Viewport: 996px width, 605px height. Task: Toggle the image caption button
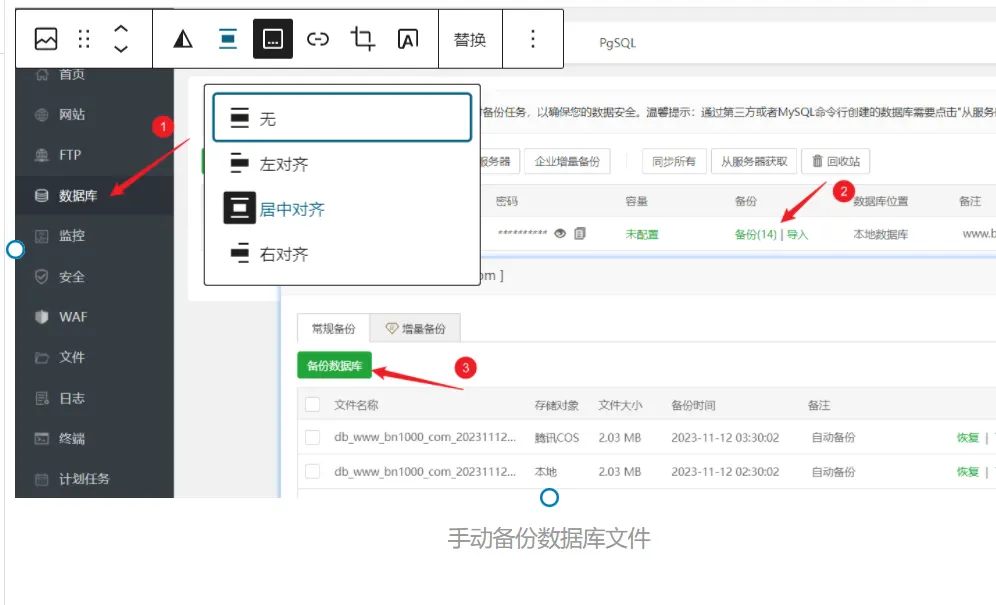click(x=273, y=39)
